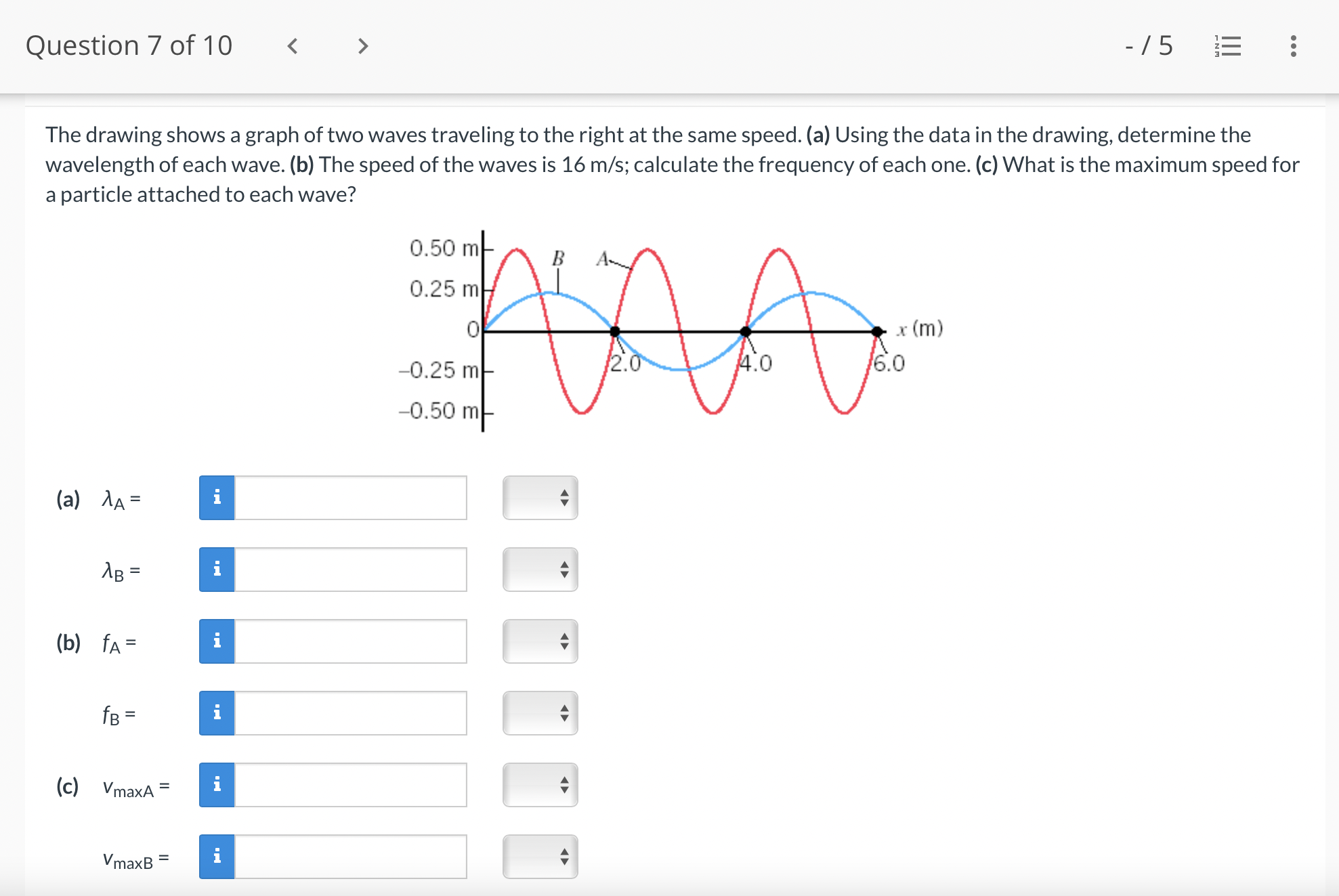Click the 'Question 7 of 10' heading

(x=129, y=46)
